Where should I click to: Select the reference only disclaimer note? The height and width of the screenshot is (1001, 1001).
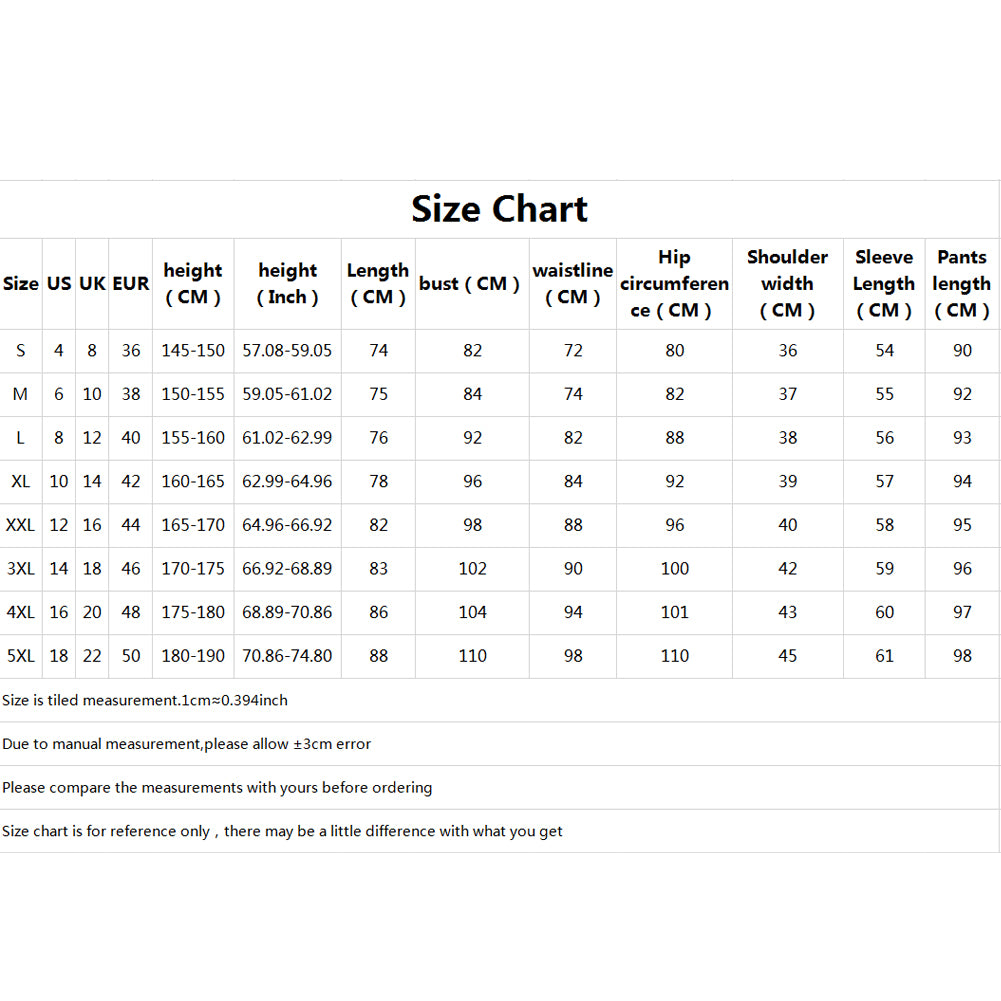(282, 831)
